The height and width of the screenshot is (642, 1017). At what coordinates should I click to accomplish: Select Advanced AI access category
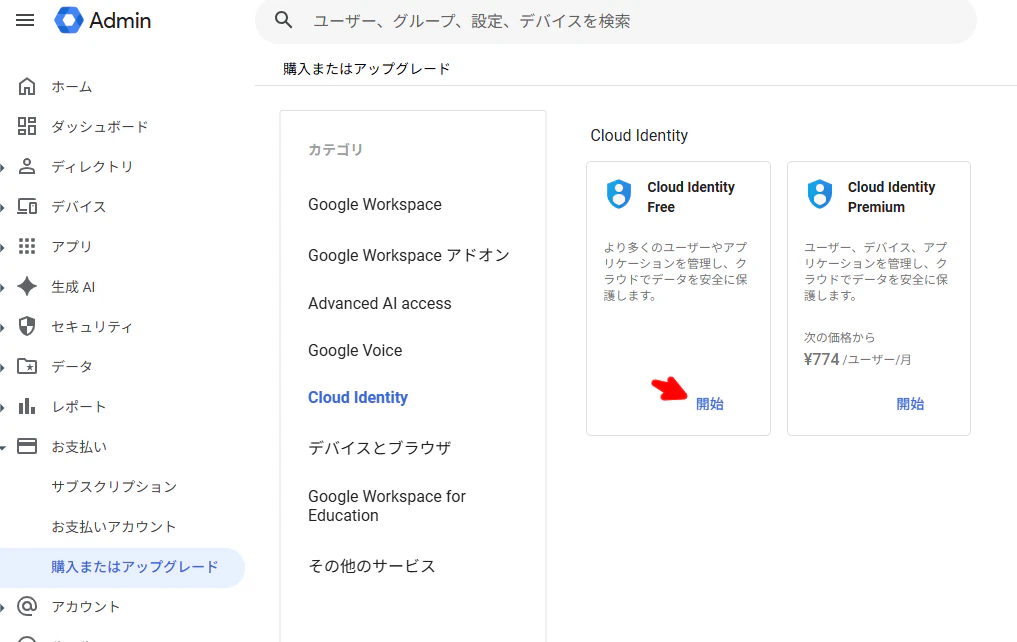(379, 303)
